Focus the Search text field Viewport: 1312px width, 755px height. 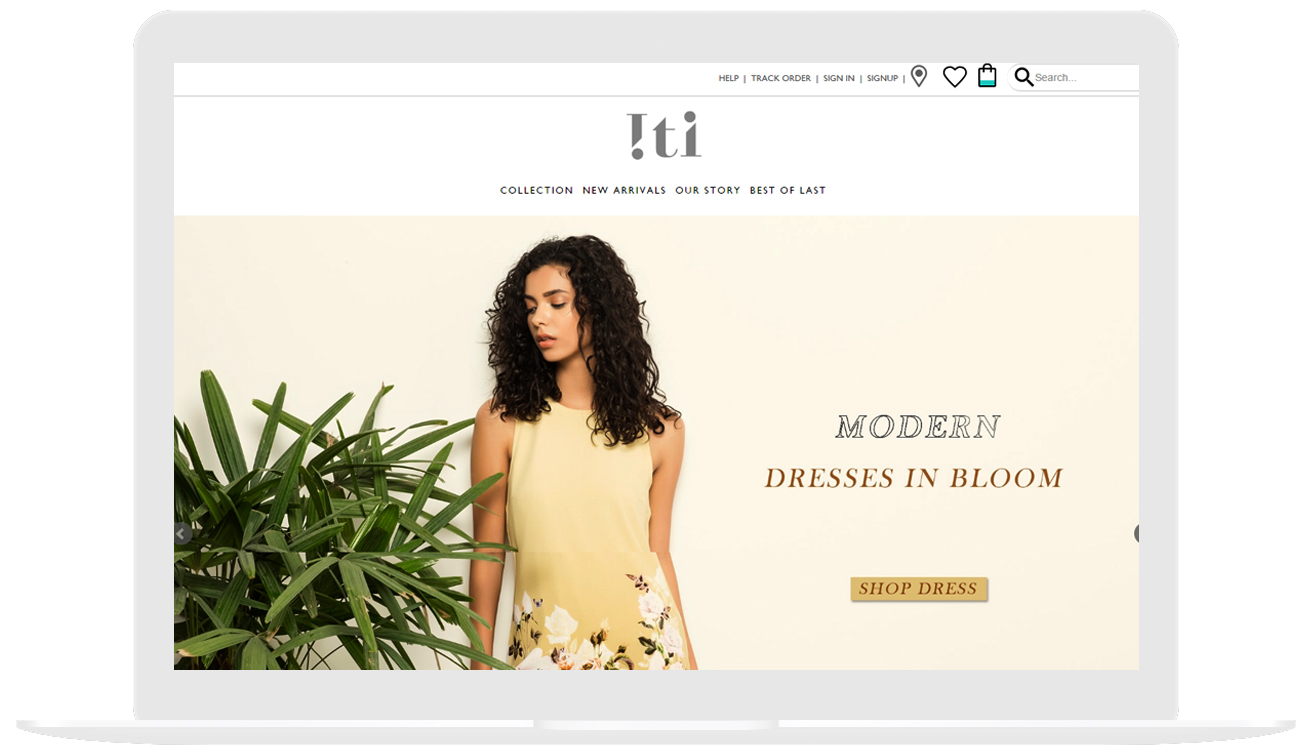pos(1085,77)
